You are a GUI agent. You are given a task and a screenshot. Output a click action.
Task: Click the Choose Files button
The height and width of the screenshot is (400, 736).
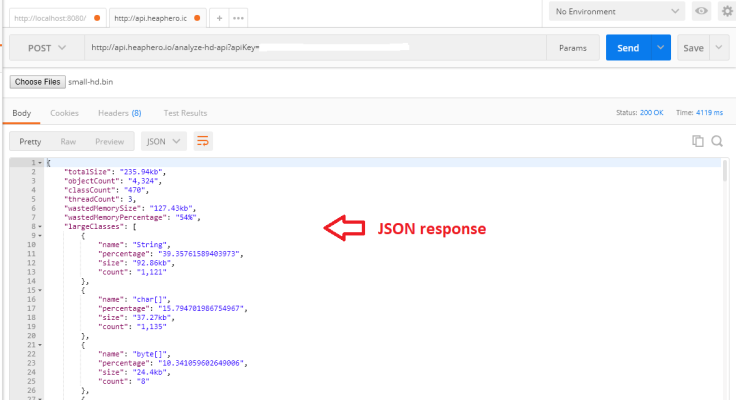click(x=38, y=82)
